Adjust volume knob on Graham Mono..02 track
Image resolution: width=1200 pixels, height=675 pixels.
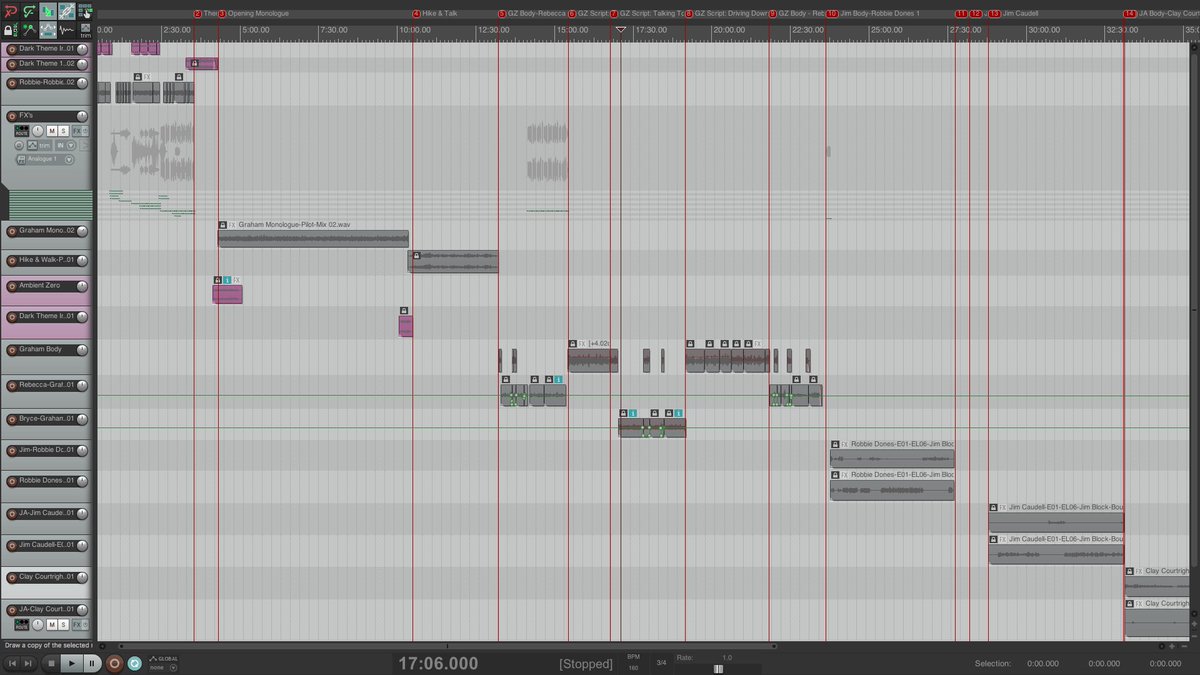pos(84,231)
